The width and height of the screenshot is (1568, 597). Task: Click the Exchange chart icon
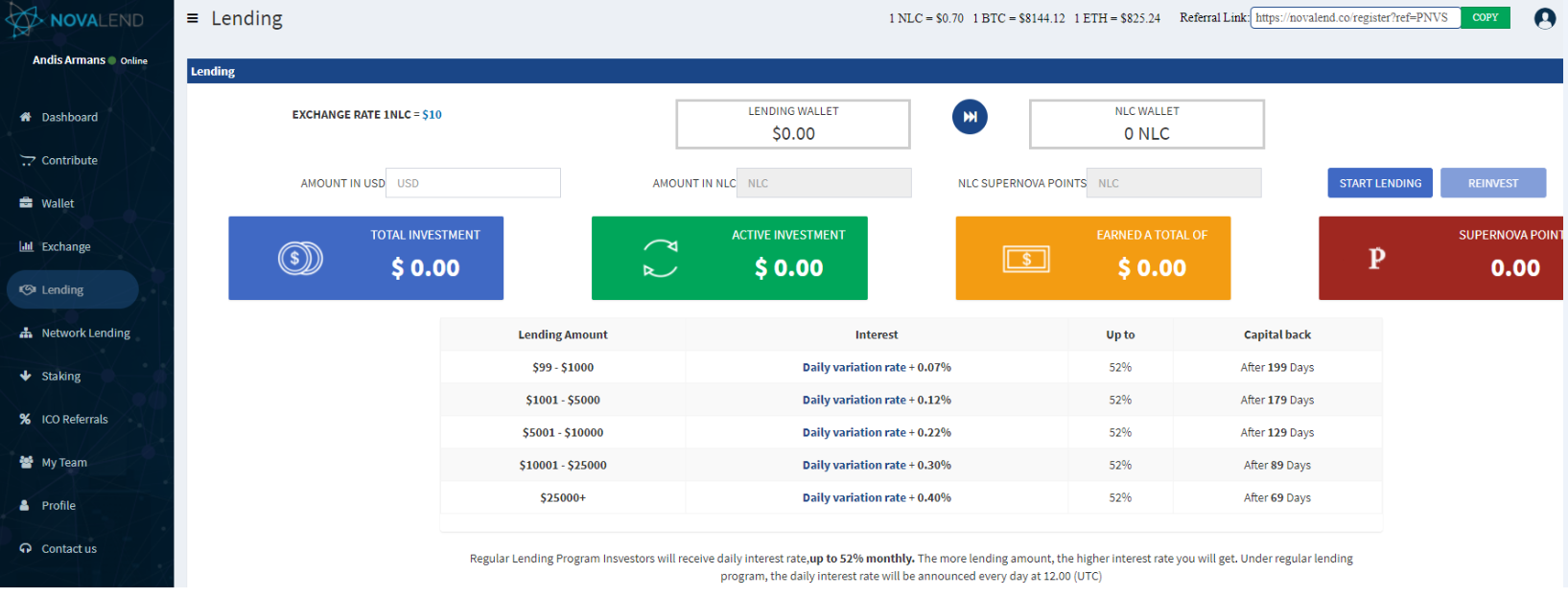(27, 246)
